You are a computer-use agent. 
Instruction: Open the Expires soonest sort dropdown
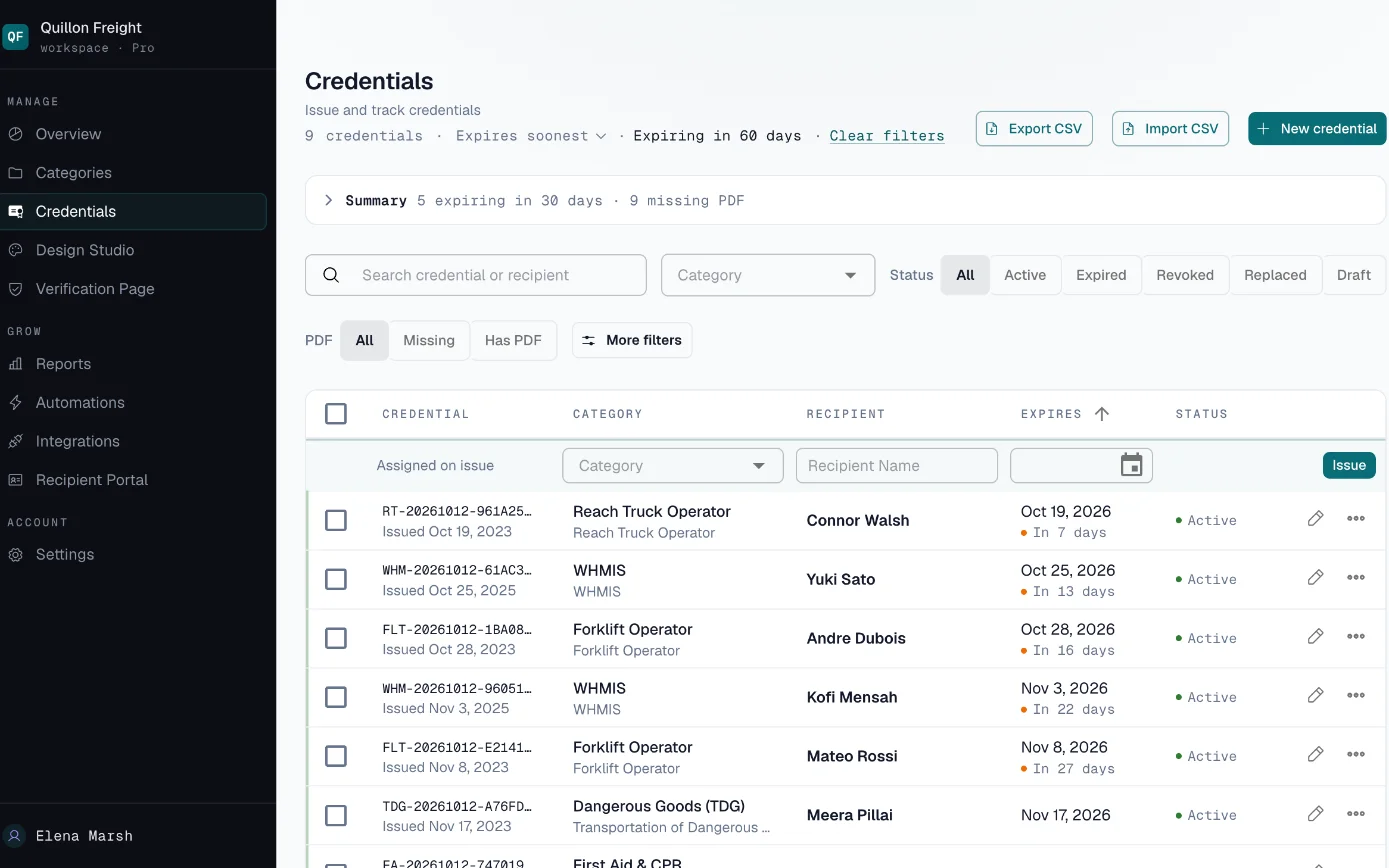531,136
